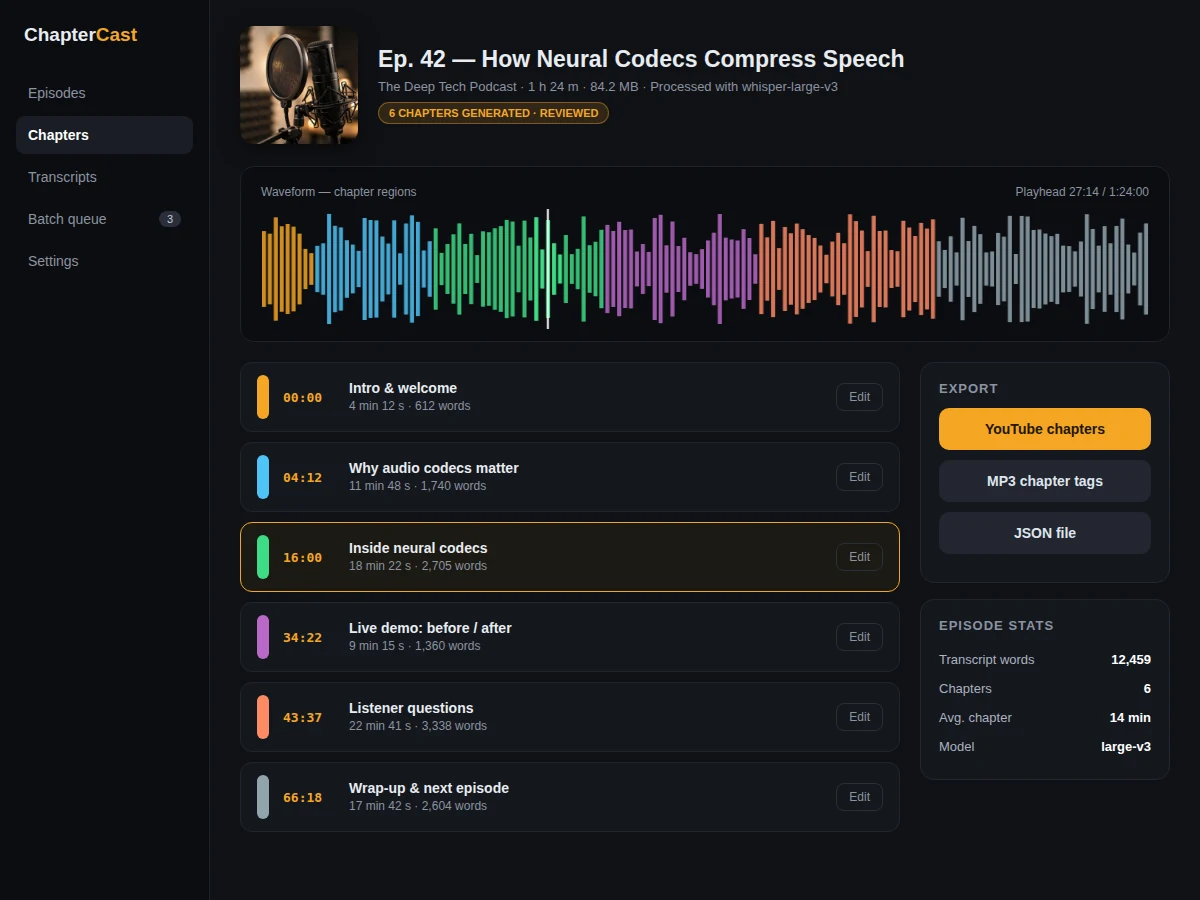
Task: Select the Inside neural codecs chapter row
Action: click(x=570, y=557)
